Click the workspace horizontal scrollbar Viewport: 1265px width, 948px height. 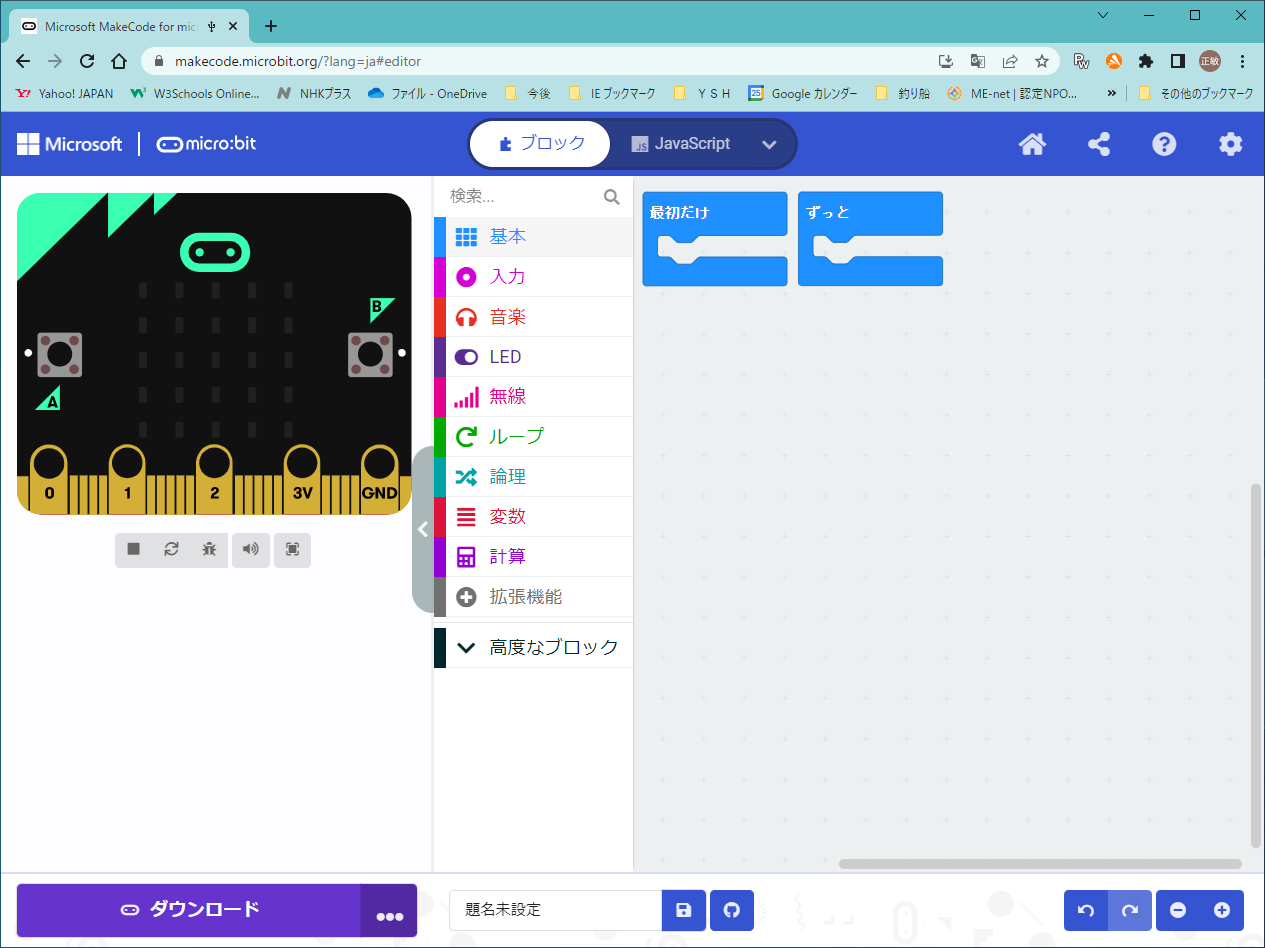coord(1040,863)
